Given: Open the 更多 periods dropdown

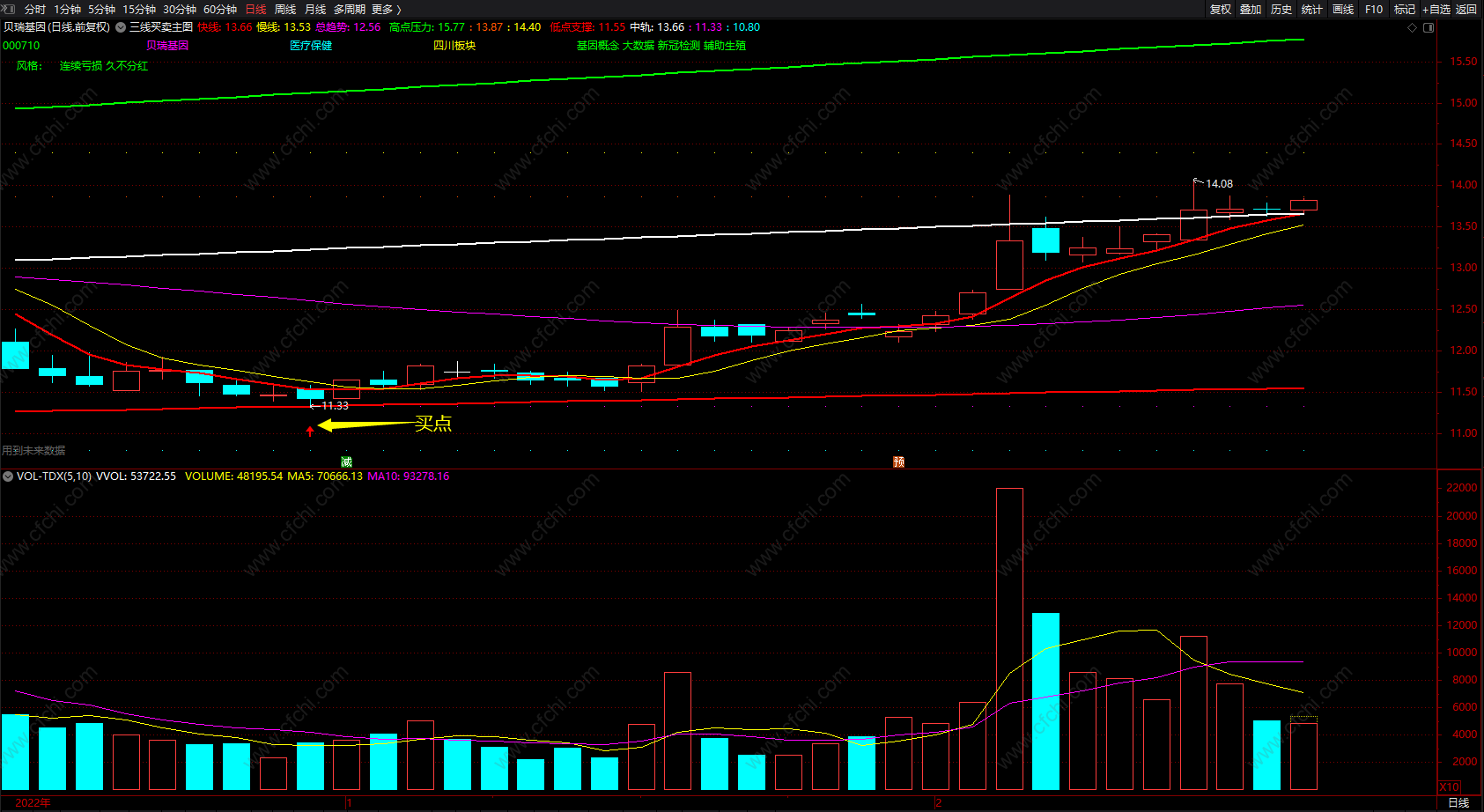Looking at the screenshot, I should (386, 9).
